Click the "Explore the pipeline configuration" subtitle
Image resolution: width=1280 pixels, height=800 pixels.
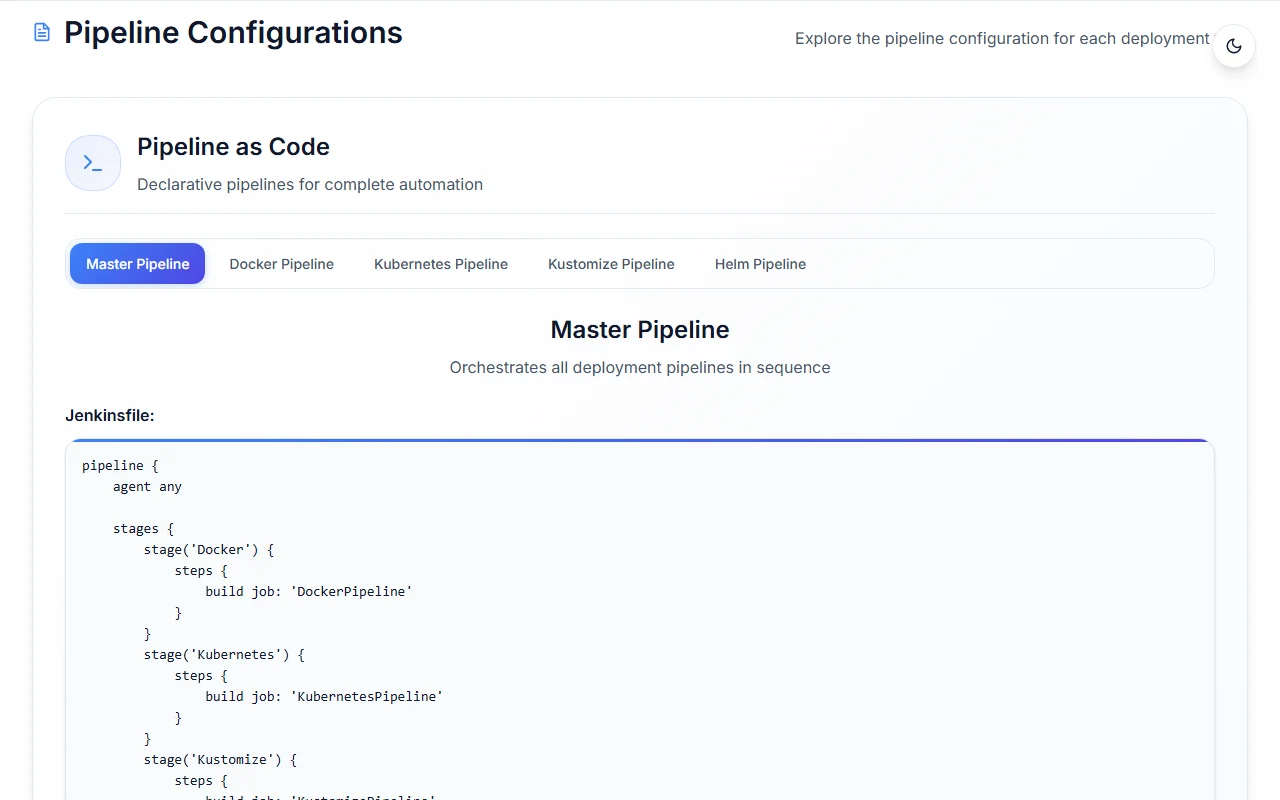(1002, 39)
